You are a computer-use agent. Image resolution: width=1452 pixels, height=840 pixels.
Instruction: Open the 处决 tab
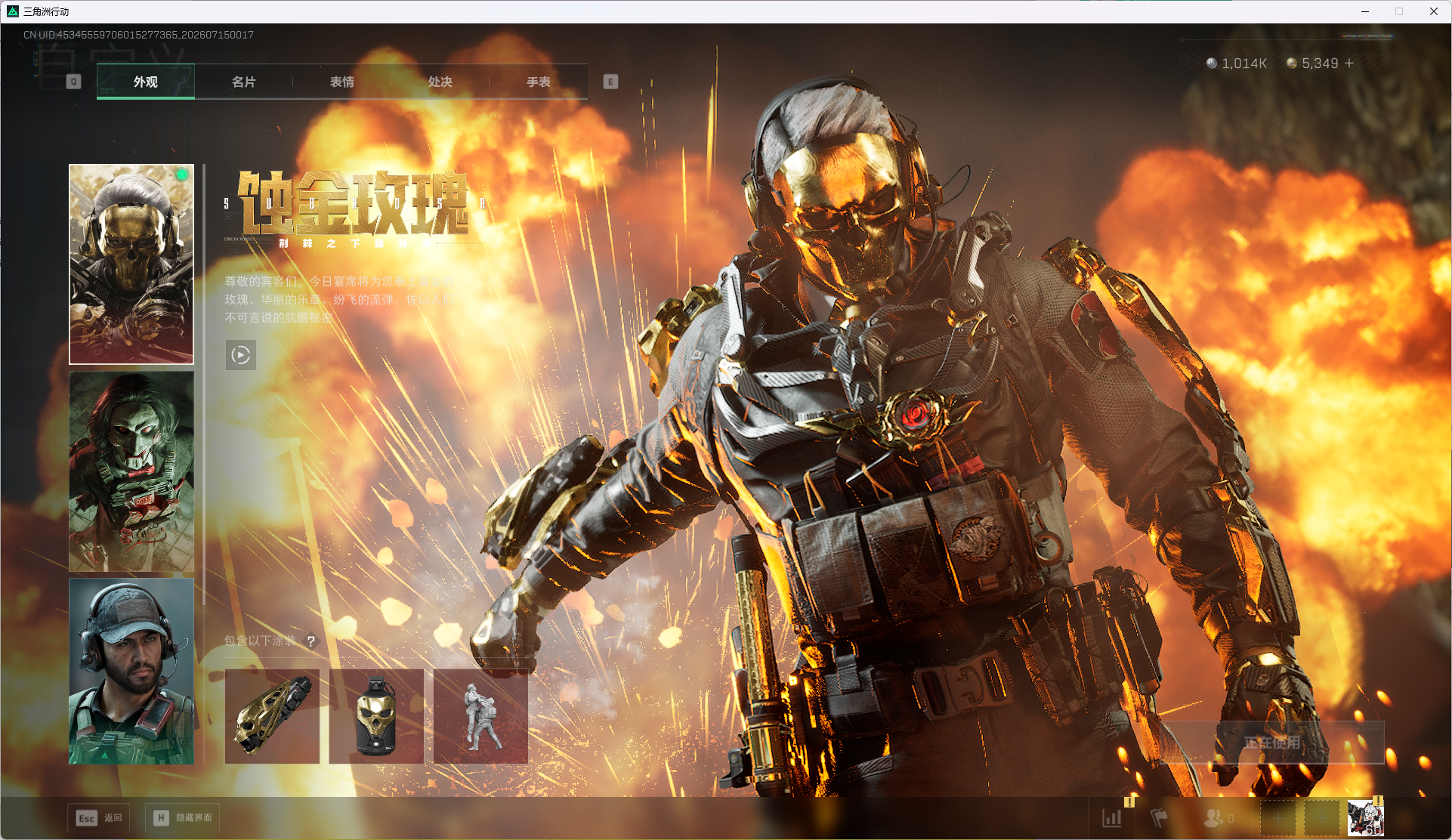click(x=440, y=82)
